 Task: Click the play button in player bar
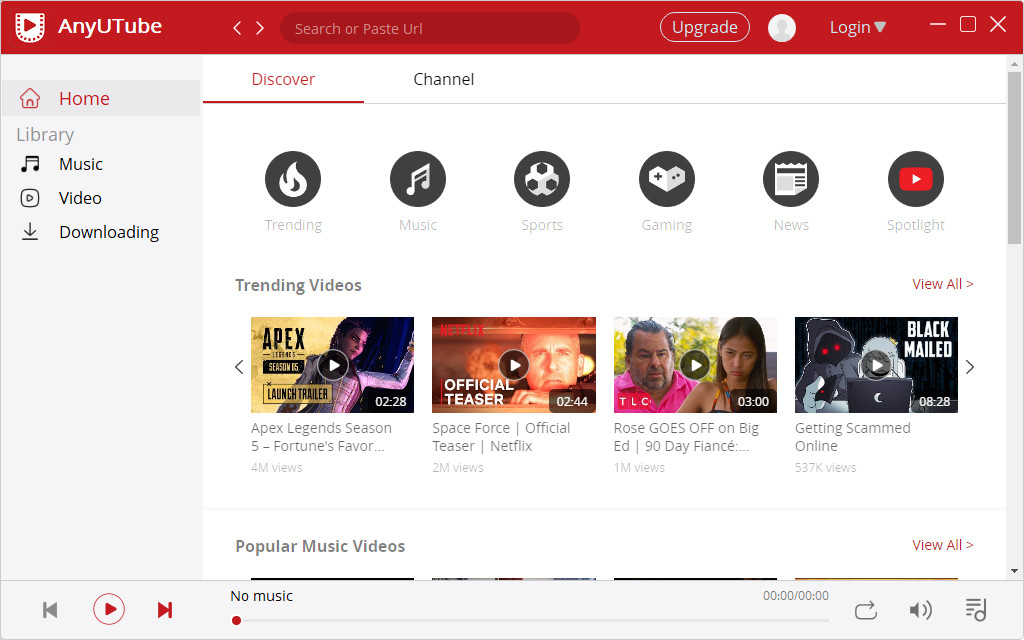pyautogui.click(x=109, y=609)
